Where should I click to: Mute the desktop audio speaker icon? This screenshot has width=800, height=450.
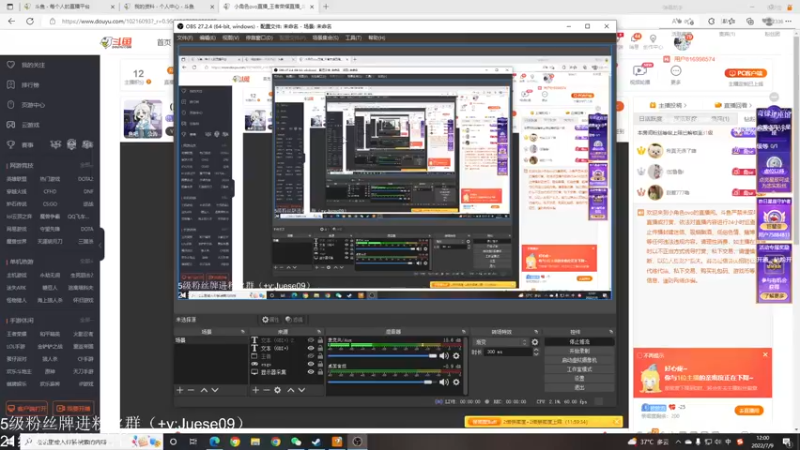click(x=444, y=382)
